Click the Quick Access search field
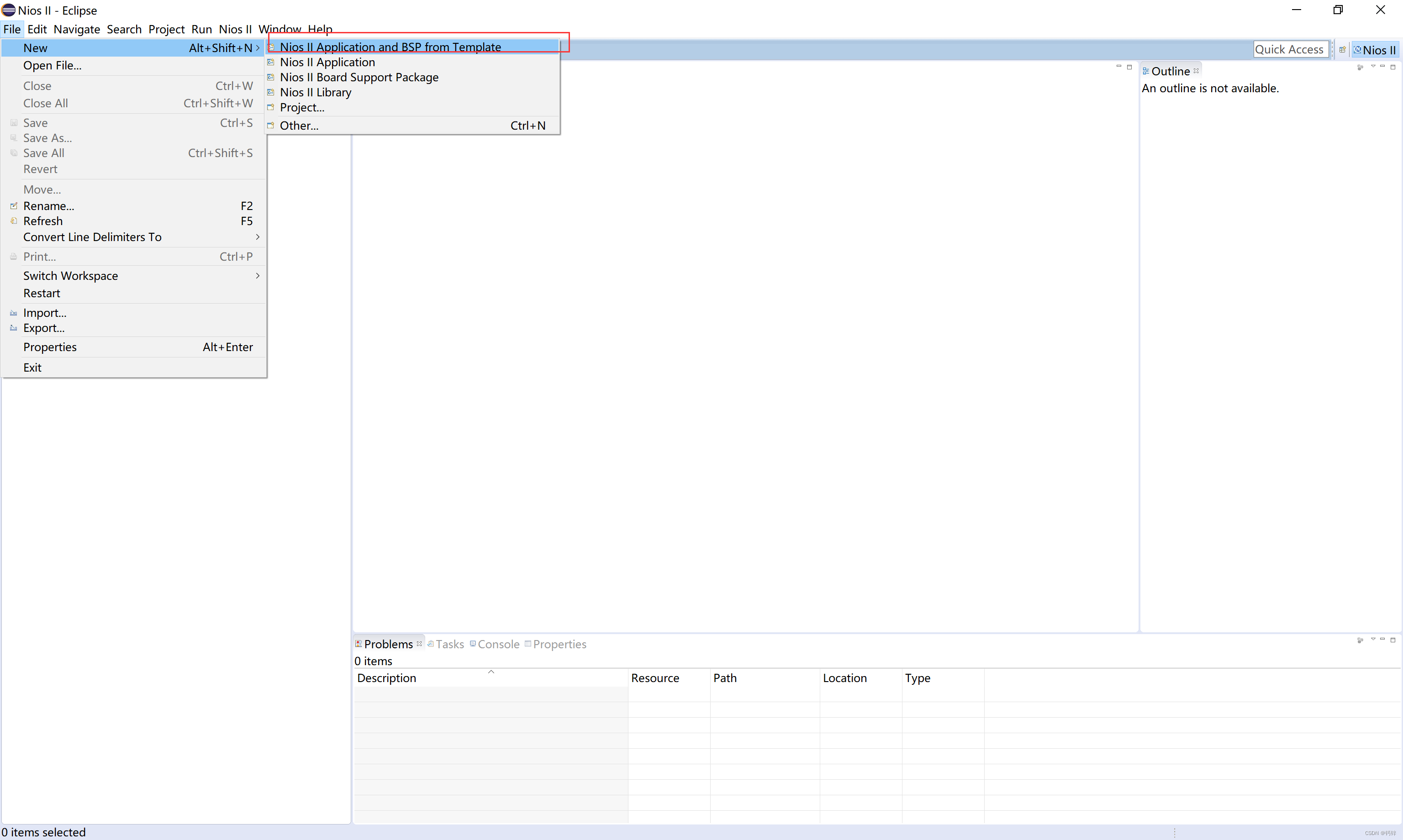Image resolution: width=1403 pixels, height=840 pixels. click(1289, 50)
